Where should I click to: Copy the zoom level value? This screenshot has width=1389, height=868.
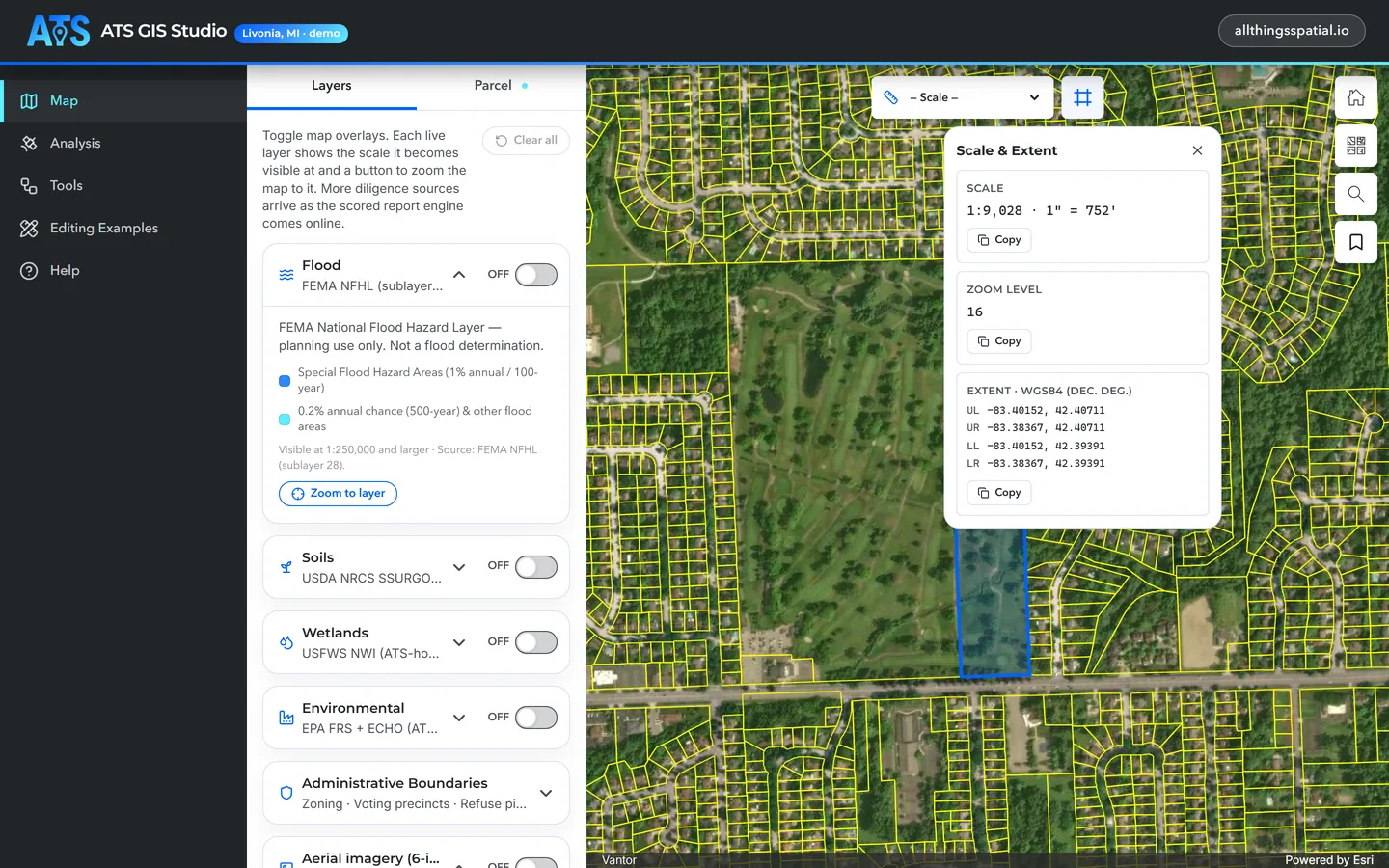999,341
